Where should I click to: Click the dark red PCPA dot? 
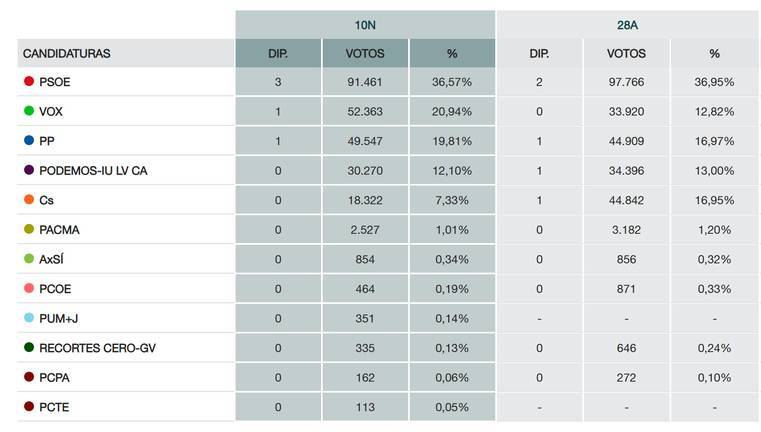coord(28,378)
